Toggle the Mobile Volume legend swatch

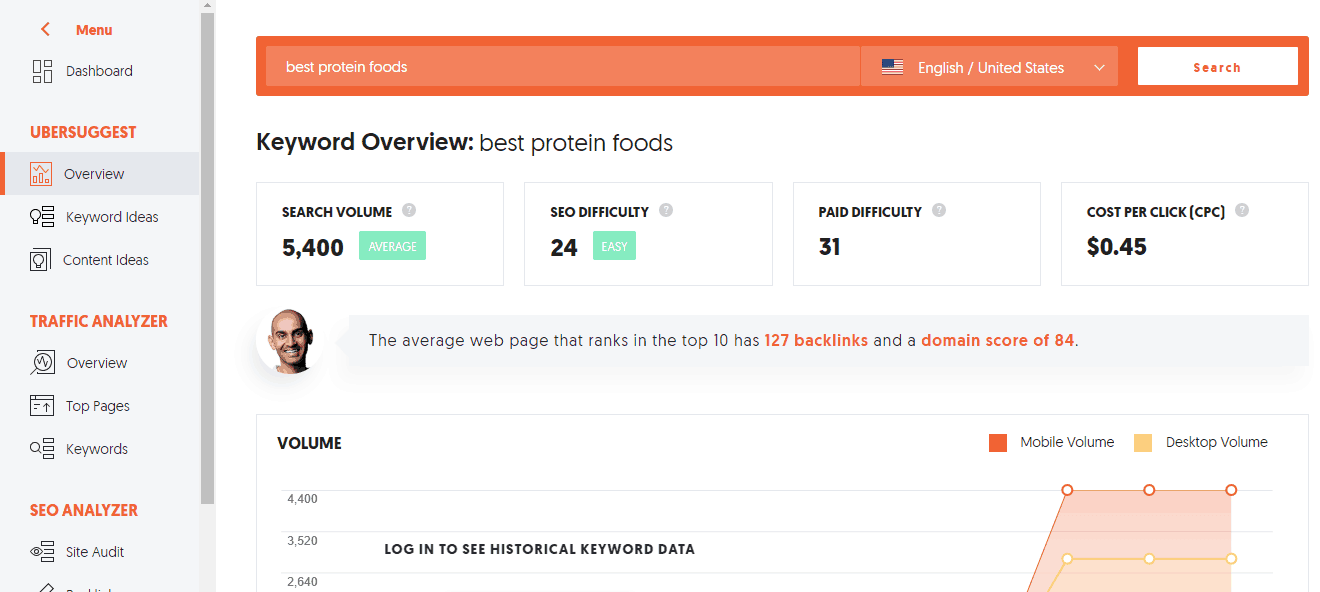click(x=998, y=443)
